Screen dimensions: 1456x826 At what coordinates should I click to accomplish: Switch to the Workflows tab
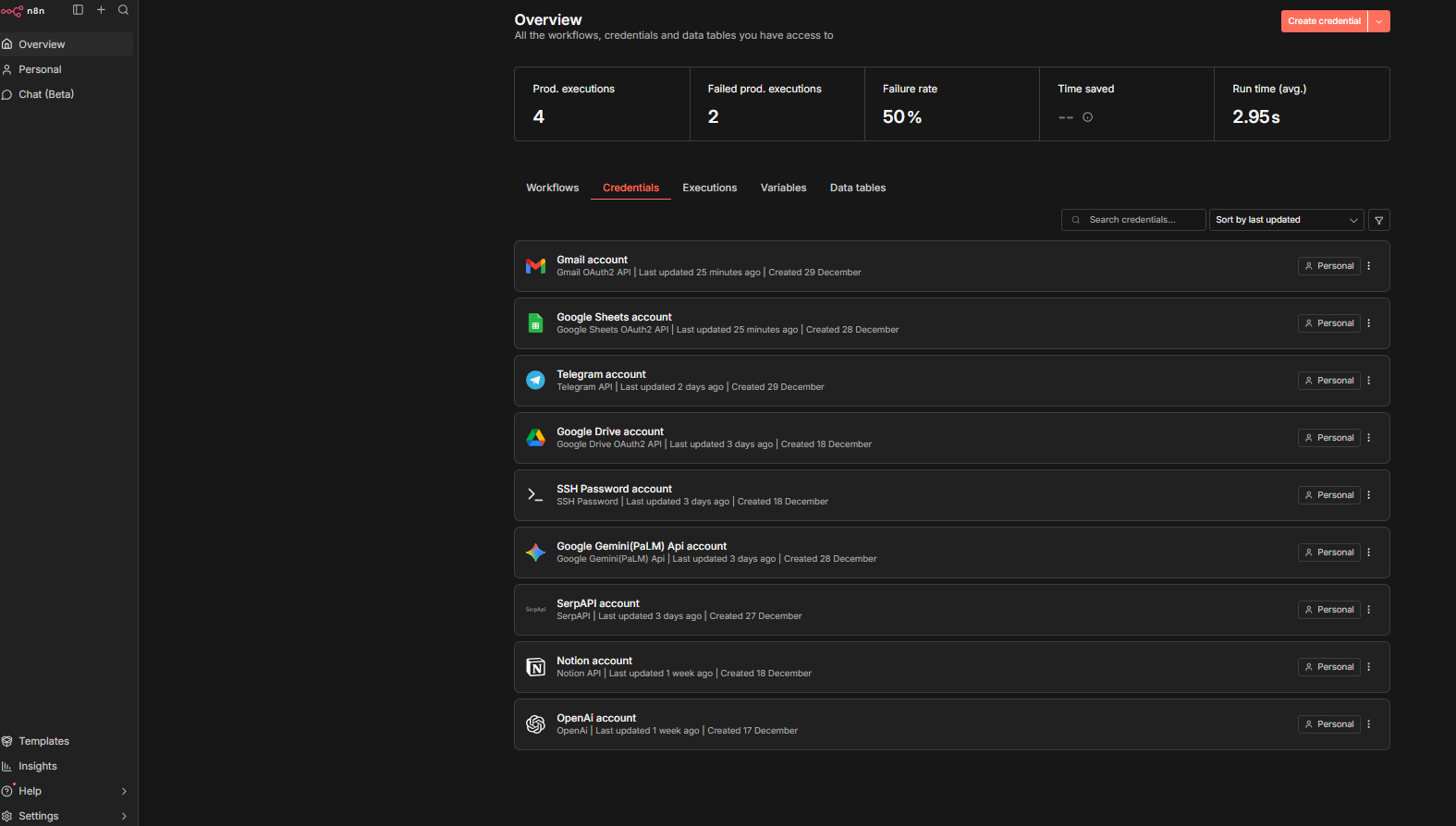coord(552,188)
